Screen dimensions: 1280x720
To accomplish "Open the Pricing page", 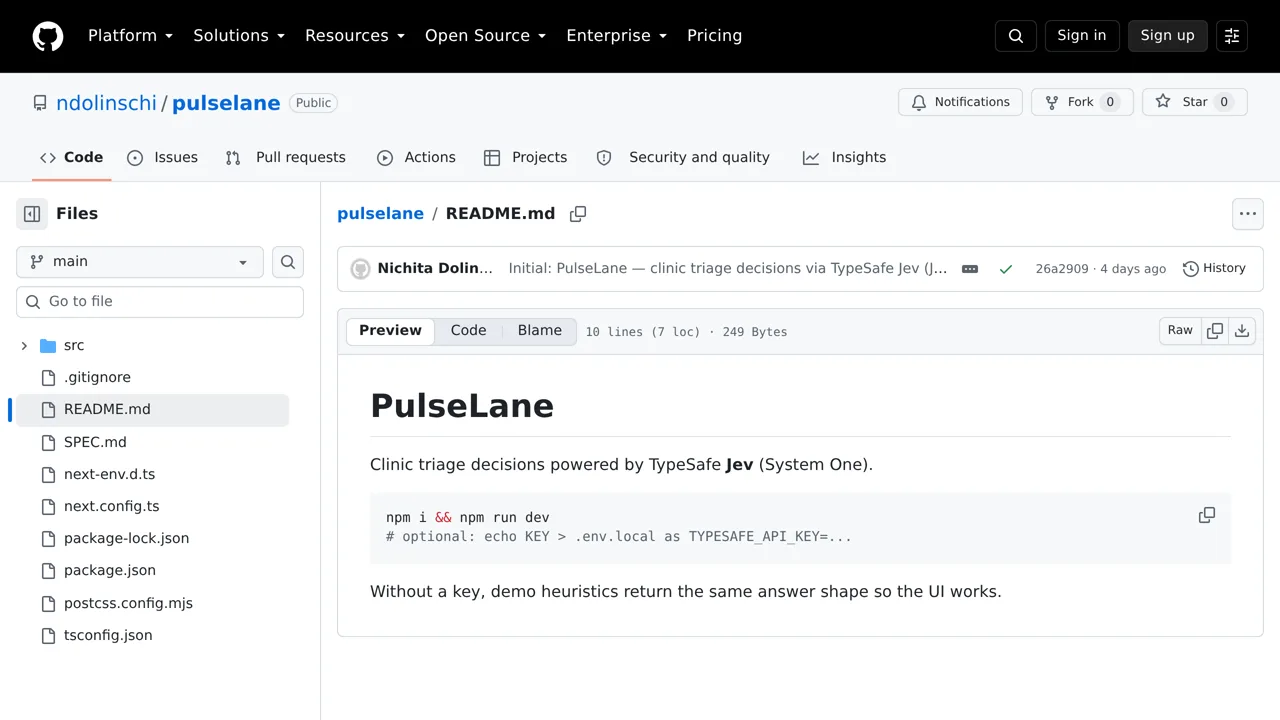I will [714, 36].
